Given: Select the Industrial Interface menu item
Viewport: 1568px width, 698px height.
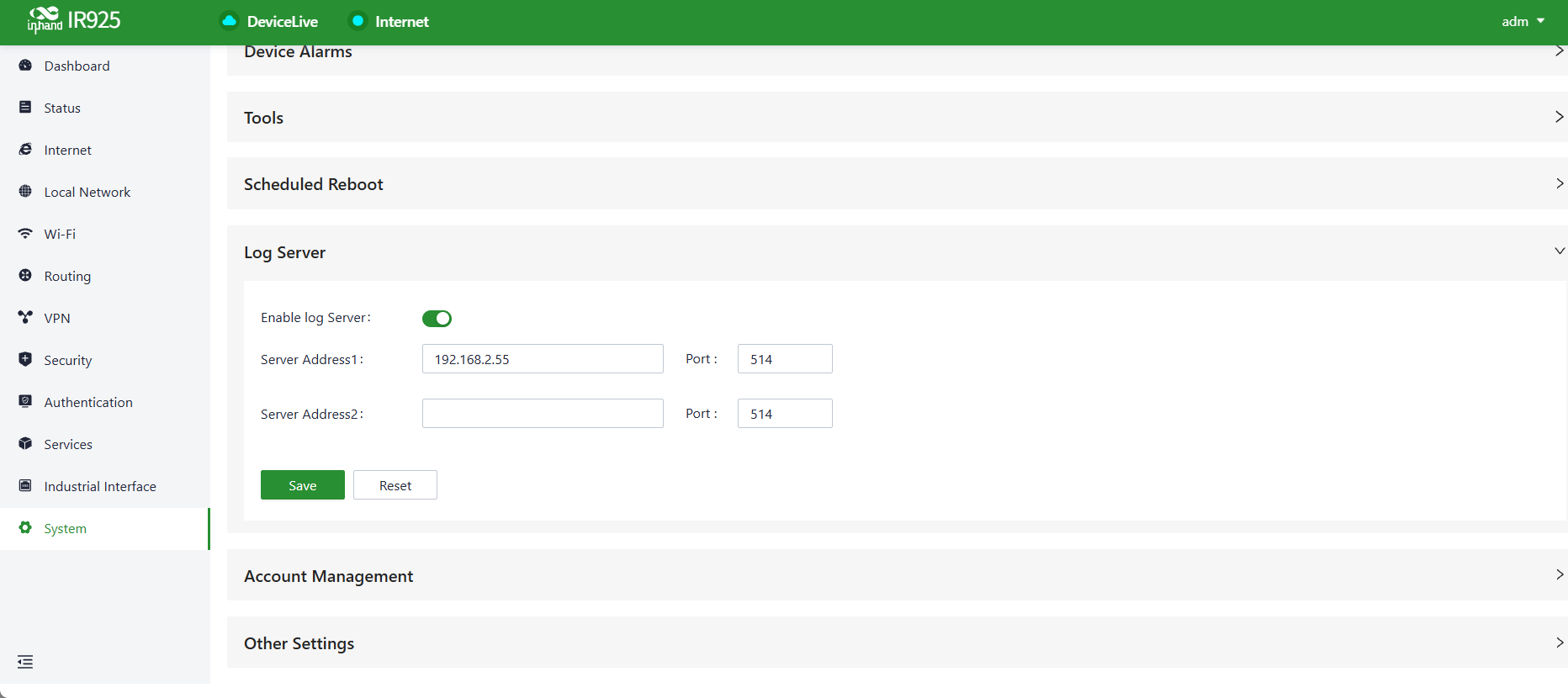Looking at the screenshot, I should click(105, 486).
